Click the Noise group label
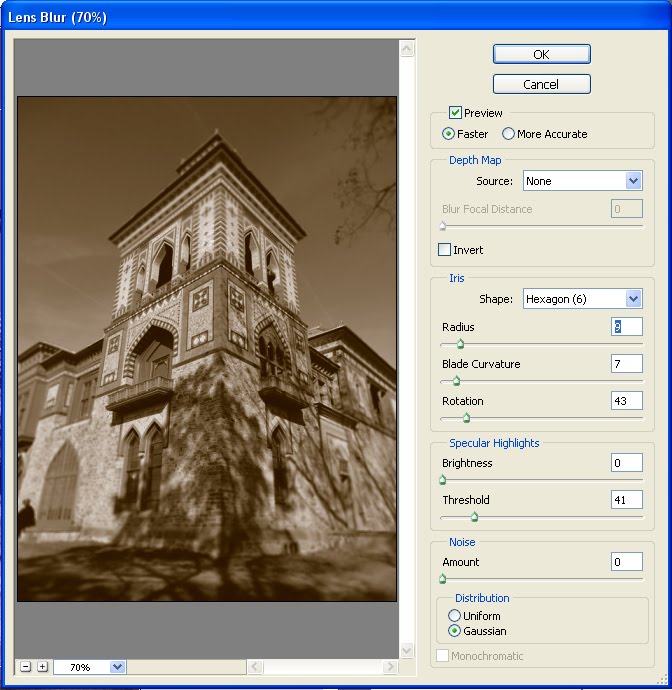Screen dimensions: 672x690 click(x=462, y=542)
